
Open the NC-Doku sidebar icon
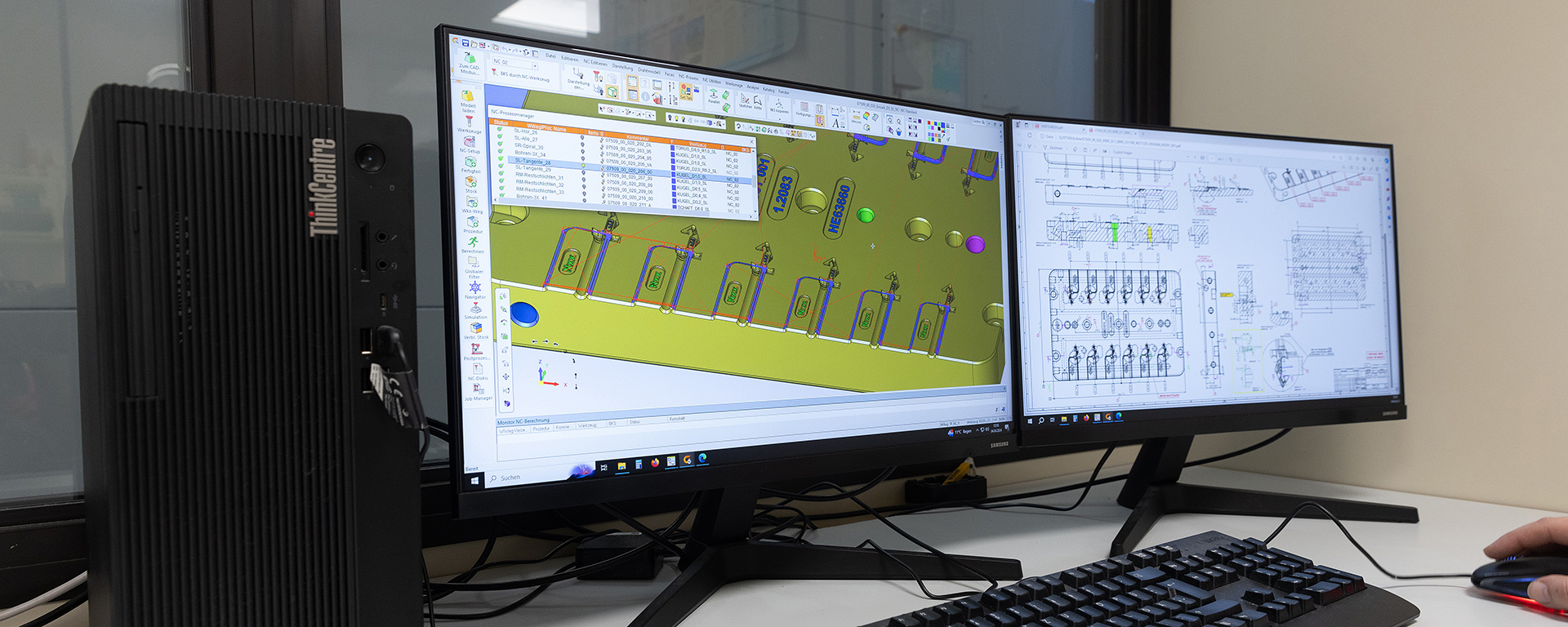[478, 371]
